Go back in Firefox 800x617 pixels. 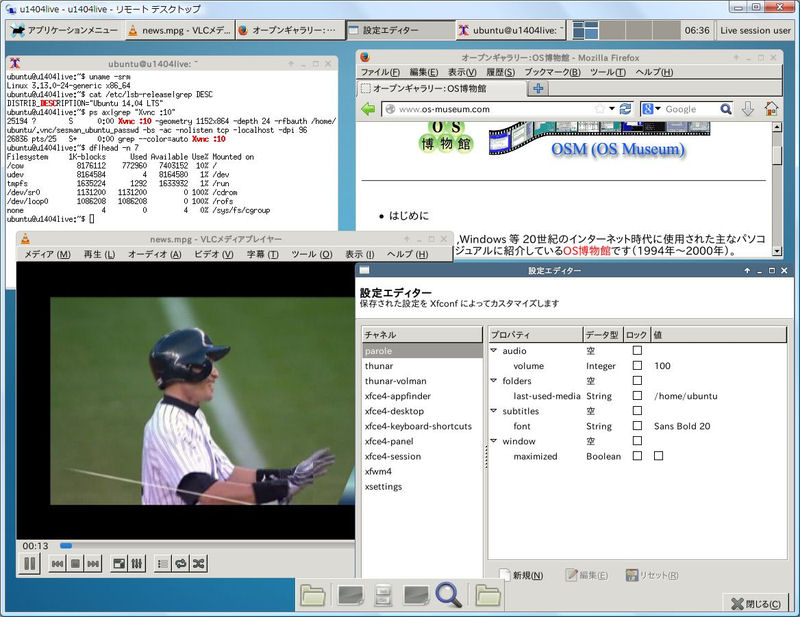click(368, 109)
